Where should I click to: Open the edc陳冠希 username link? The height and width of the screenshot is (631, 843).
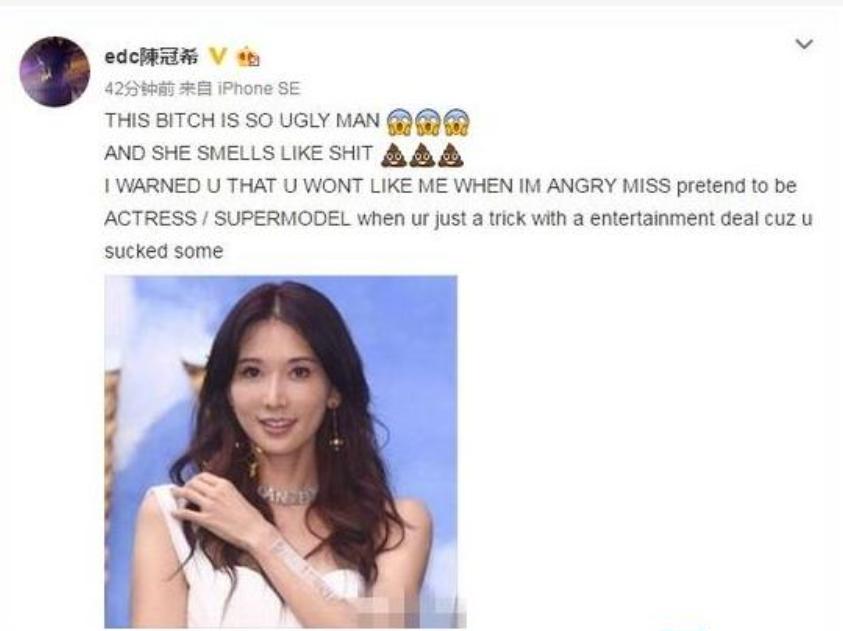(x=151, y=56)
